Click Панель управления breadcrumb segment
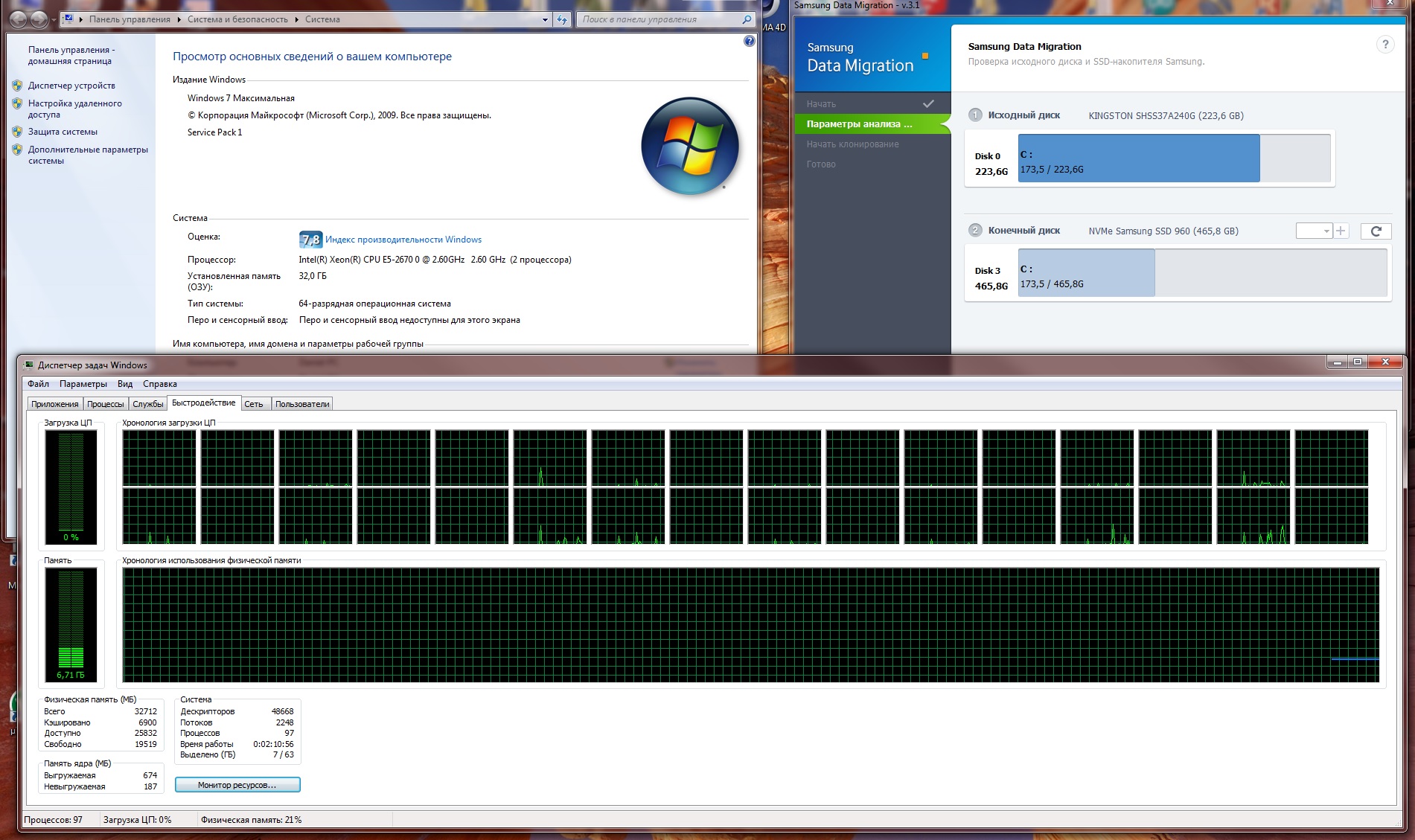1415x840 pixels. coord(130,19)
